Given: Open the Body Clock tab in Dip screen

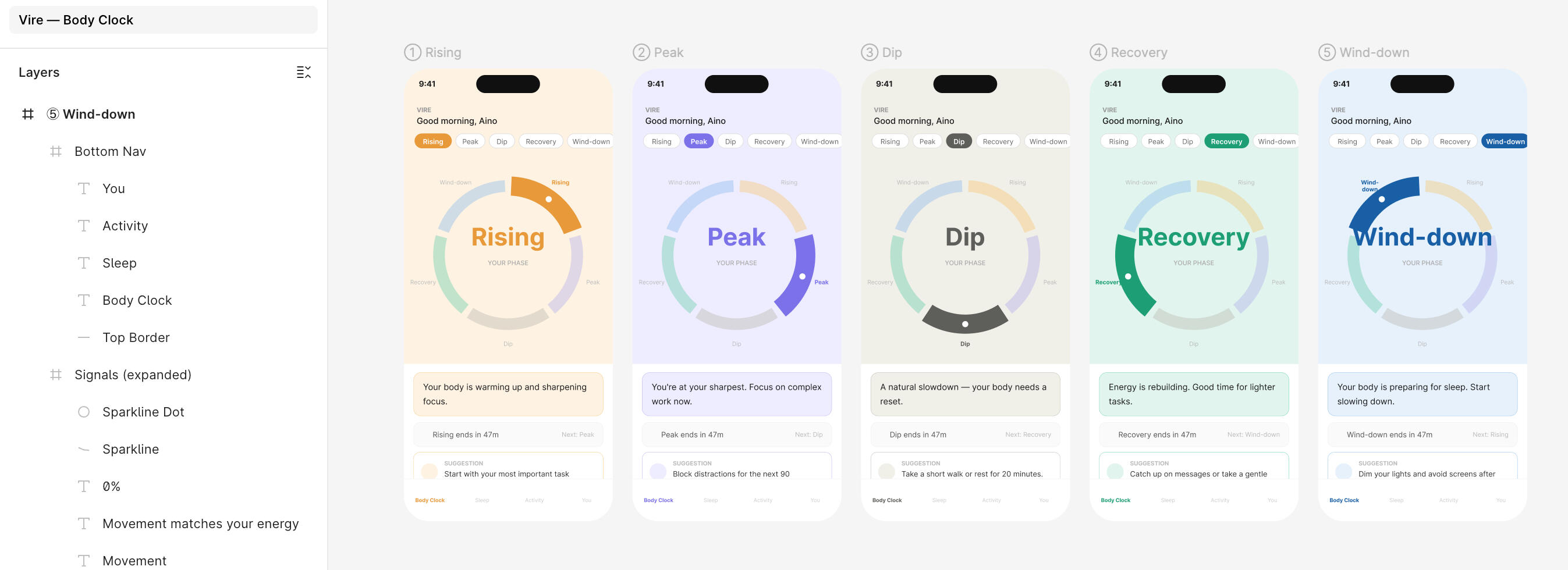Looking at the screenshot, I should point(887,500).
